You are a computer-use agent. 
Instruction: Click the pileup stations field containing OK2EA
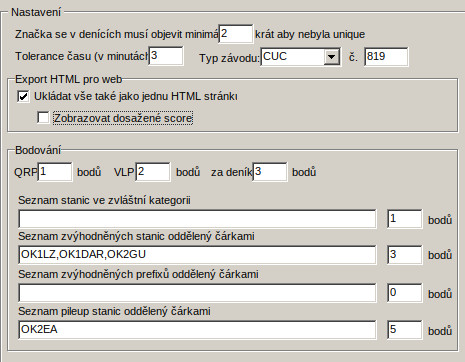tap(197, 330)
